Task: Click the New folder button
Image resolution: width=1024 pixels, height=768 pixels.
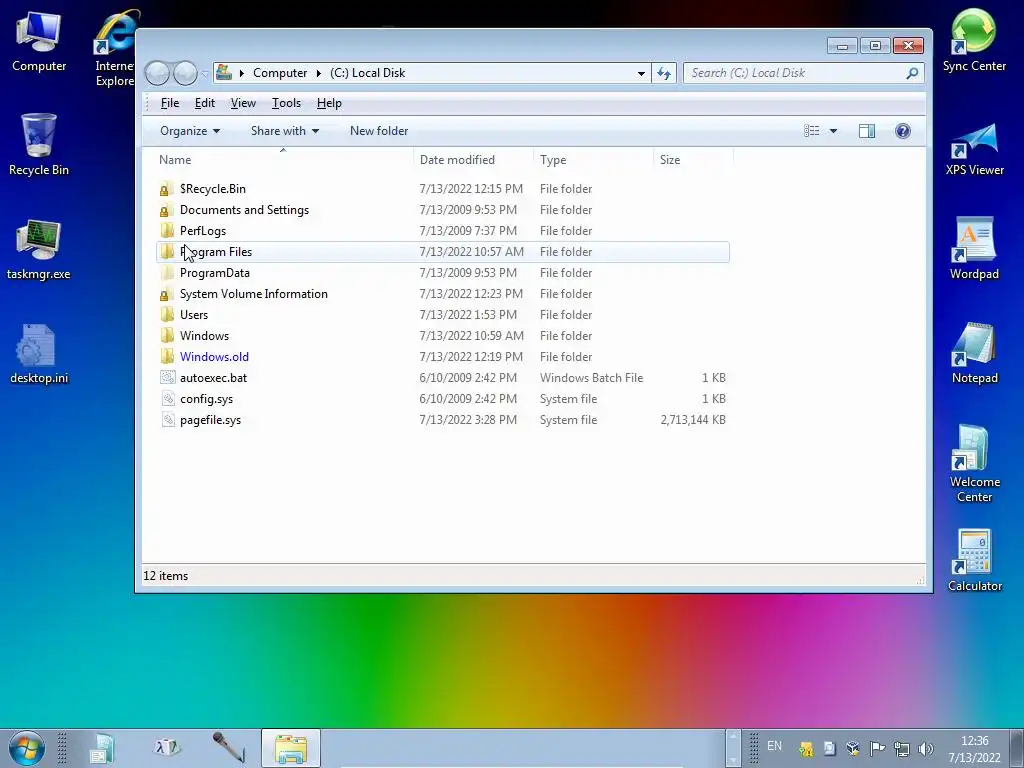Action: pos(379,131)
